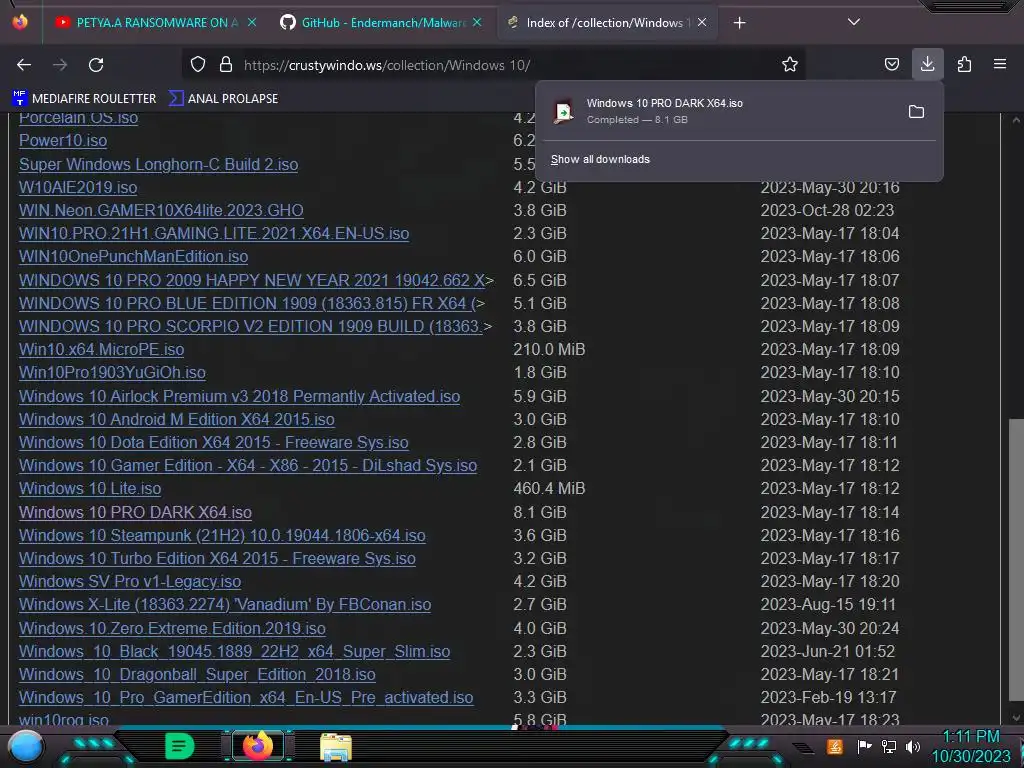Open the Firefox hamburger menu
The height and width of the screenshot is (768, 1024).
tap(1000, 64)
